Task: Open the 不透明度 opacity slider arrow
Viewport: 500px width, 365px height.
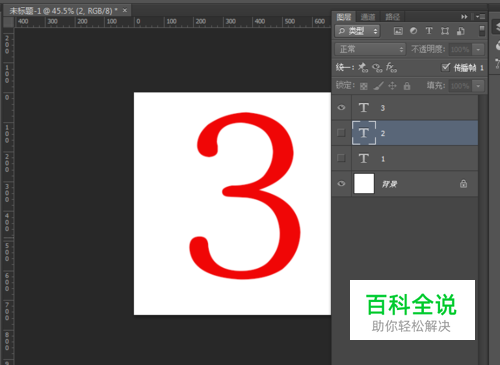Action: coord(478,50)
